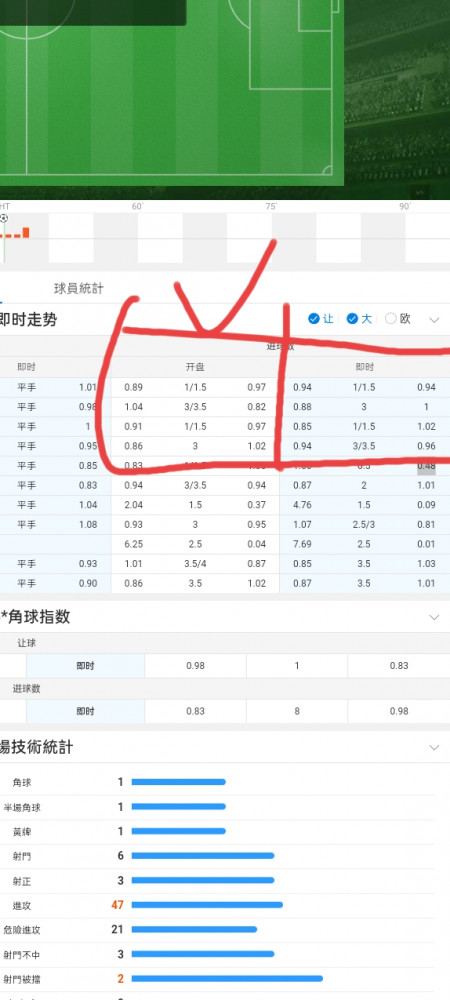This screenshot has width=450, height=1000.
Task: Select the 0.81 live odds cell
Action: pyautogui.click(x=426, y=525)
